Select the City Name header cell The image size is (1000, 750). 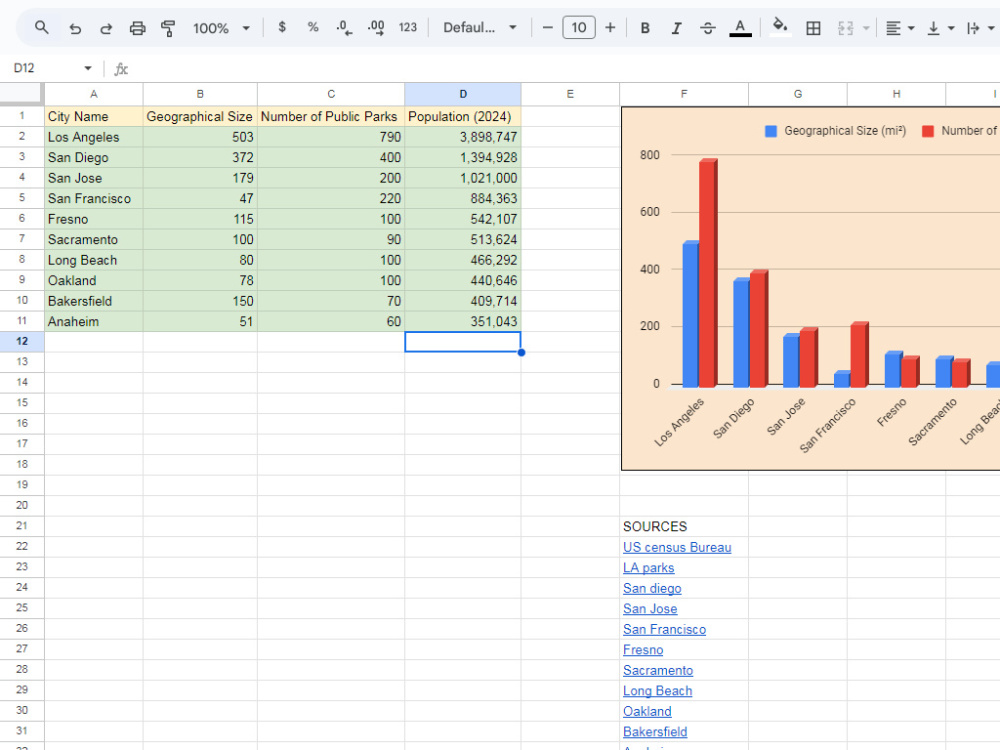point(94,116)
